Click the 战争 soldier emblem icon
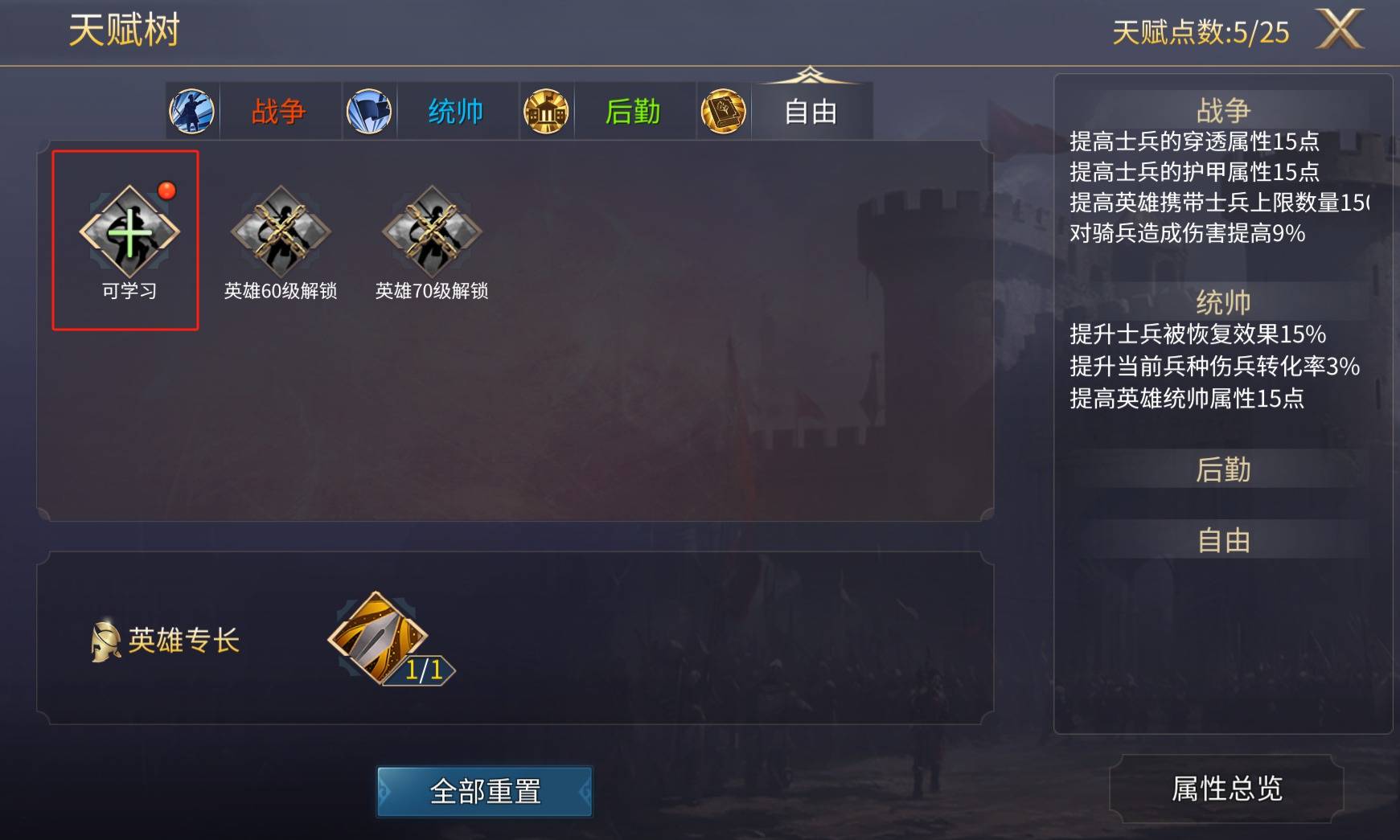The height and width of the screenshot is (840, 1400). click(x=192, y=111)
